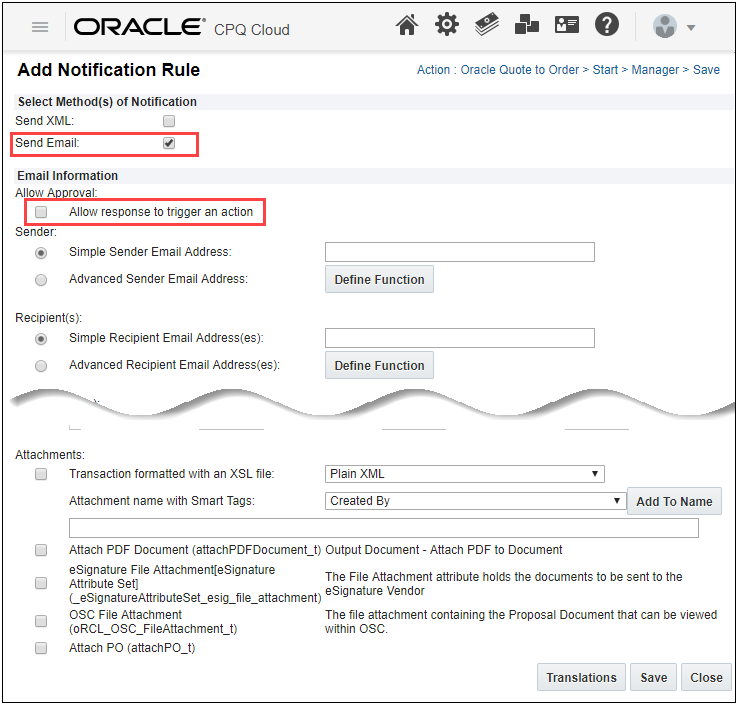738x705 pixels.
Task: Click the Simple Sender Email Address field
Action: pos(460,252)
